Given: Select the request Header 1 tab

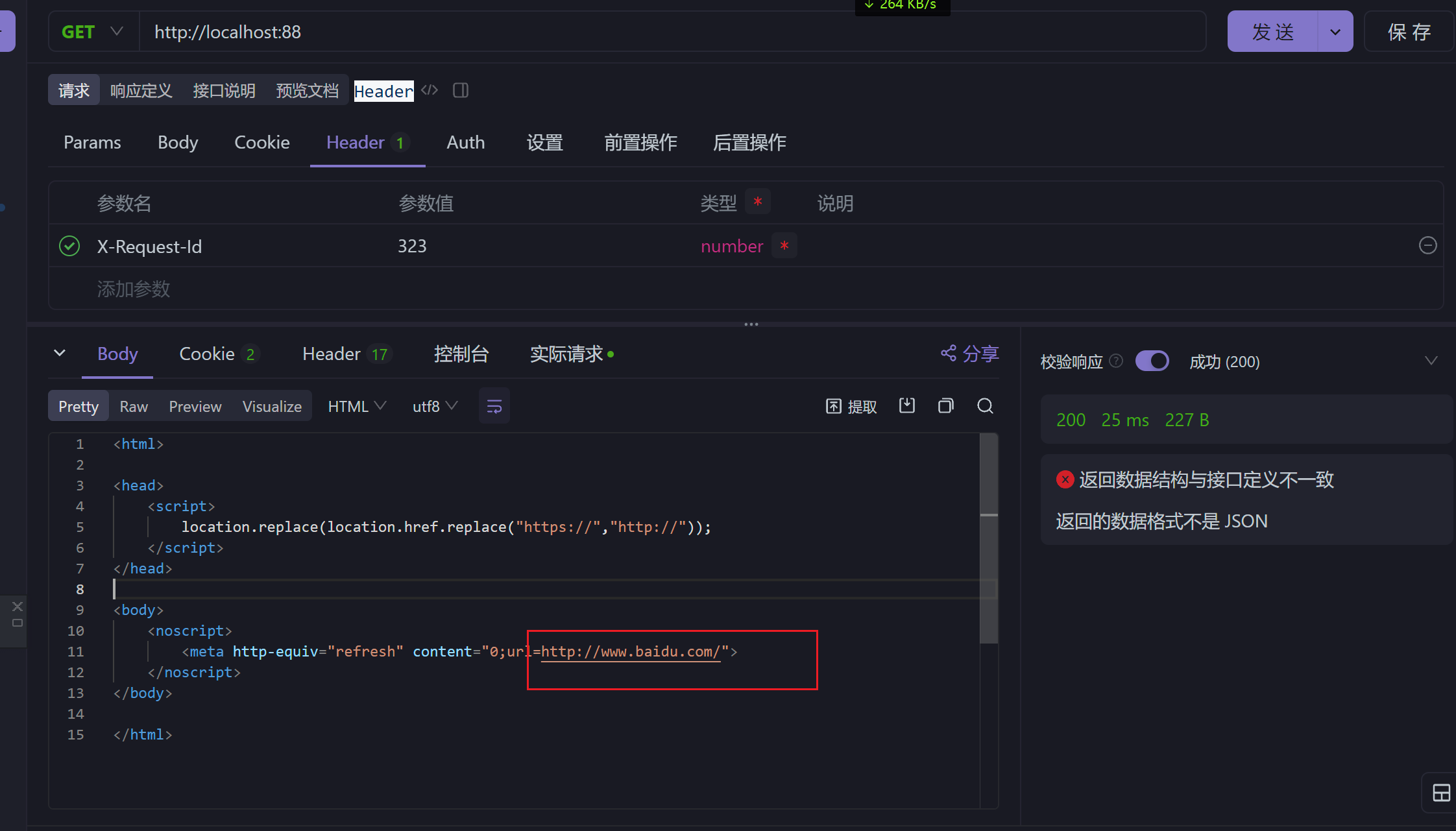Looking at the screenshot, I should tap(367, 142).
